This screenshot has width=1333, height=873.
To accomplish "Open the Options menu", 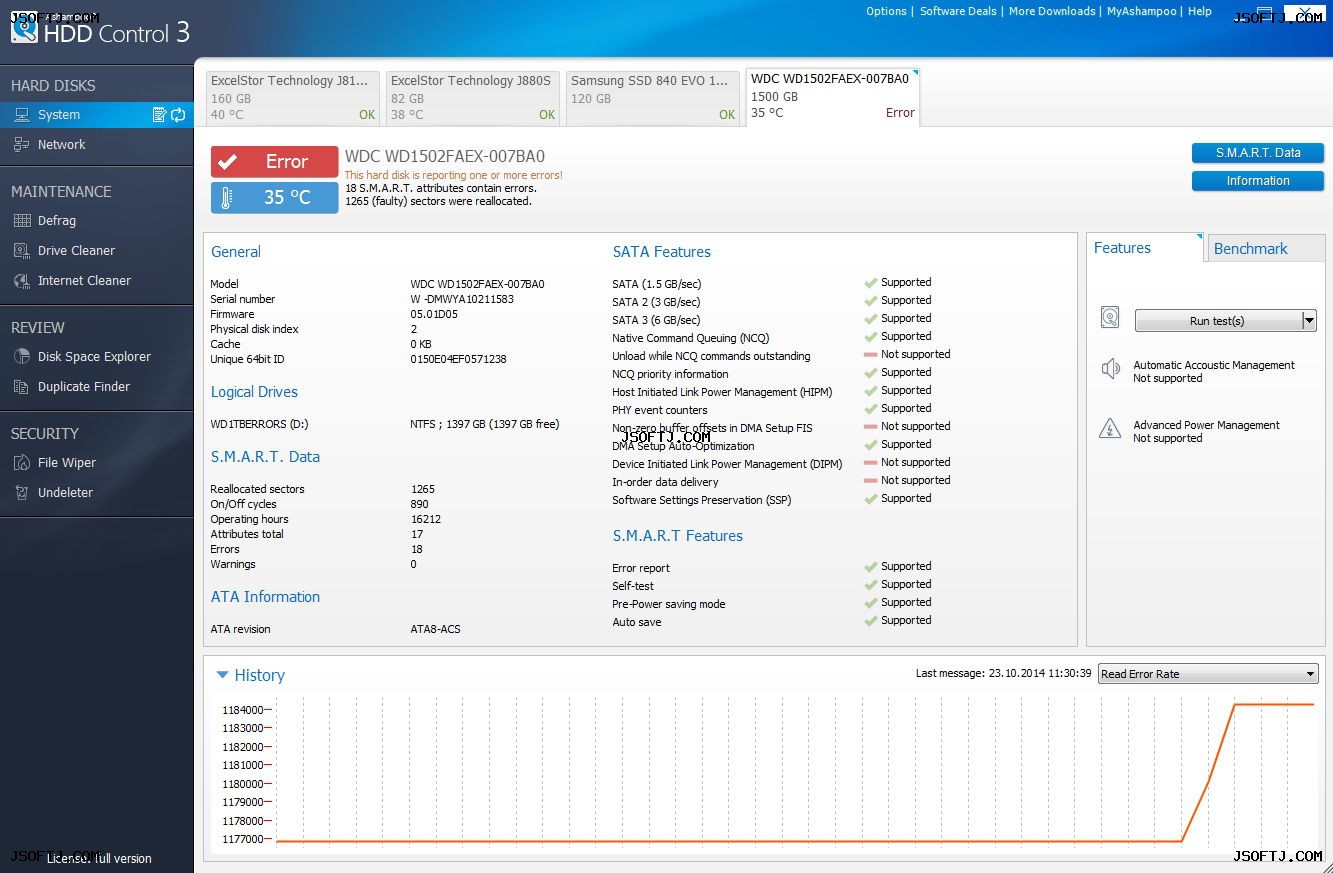I will (886, 11).
